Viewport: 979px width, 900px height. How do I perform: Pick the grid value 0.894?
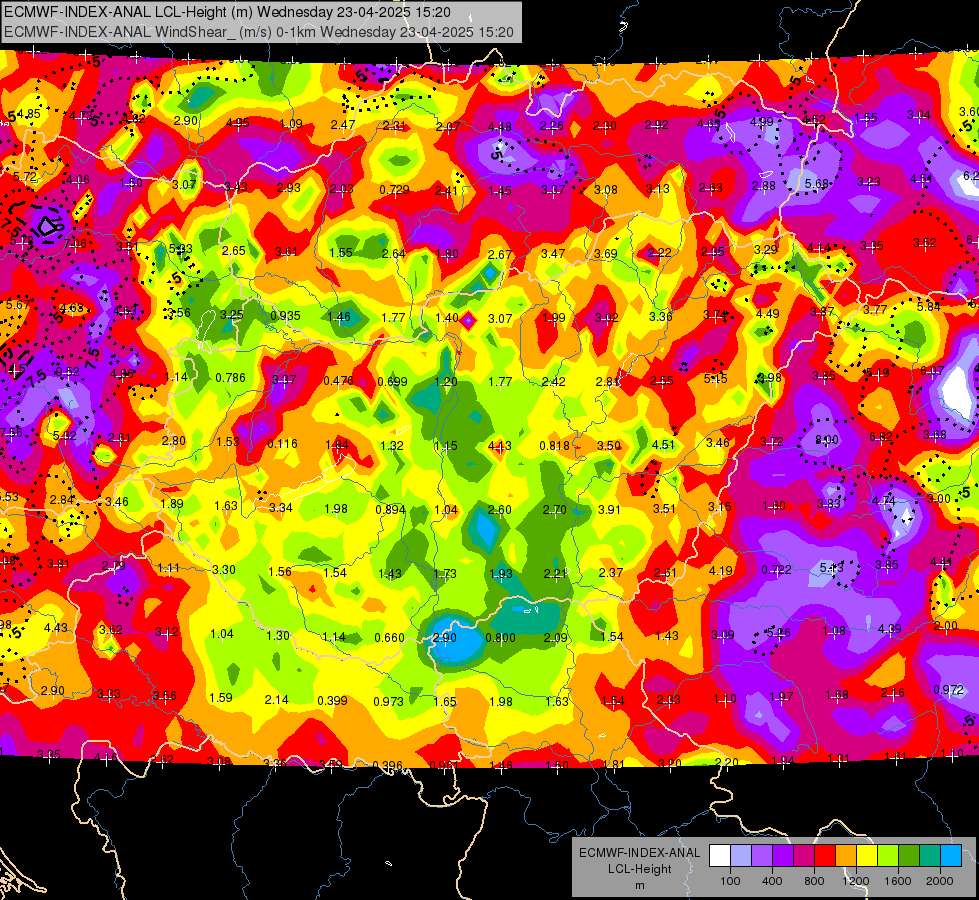click(390, 509)
